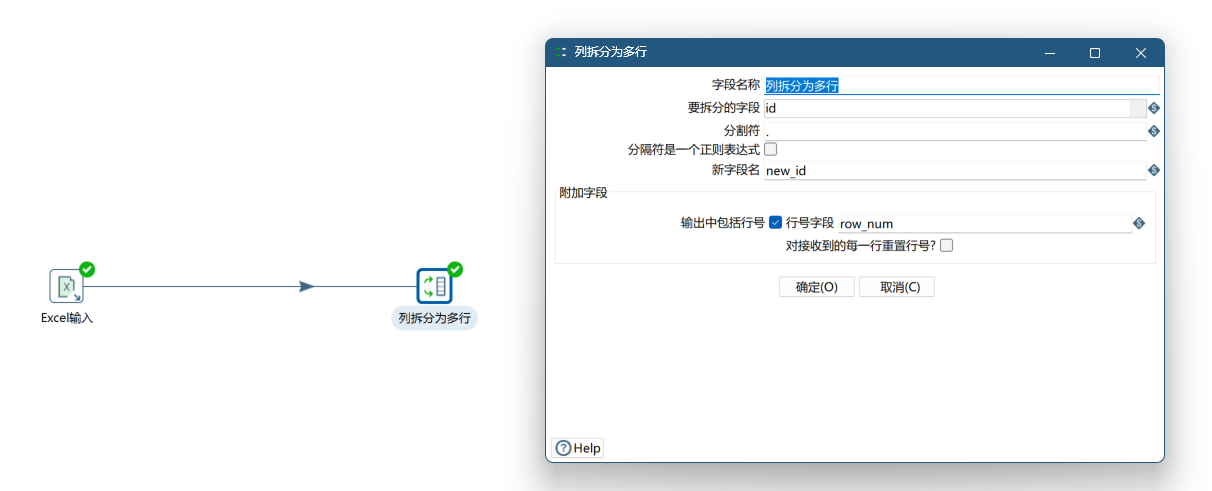Close the 列拆分为多行 dialog window
Viewport: 1212px width, 491px height.
click(1141, 53)
